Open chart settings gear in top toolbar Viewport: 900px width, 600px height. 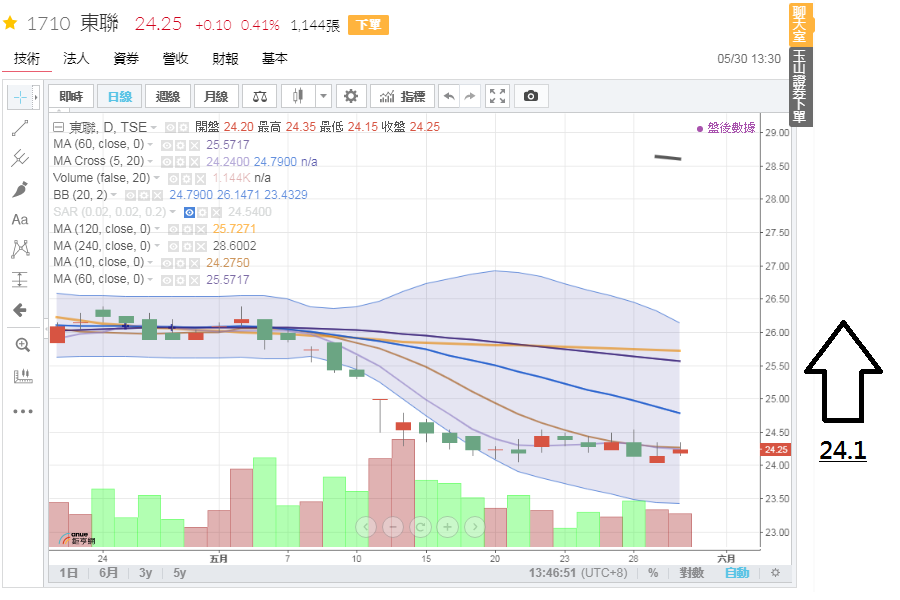(x=351, y=96)
